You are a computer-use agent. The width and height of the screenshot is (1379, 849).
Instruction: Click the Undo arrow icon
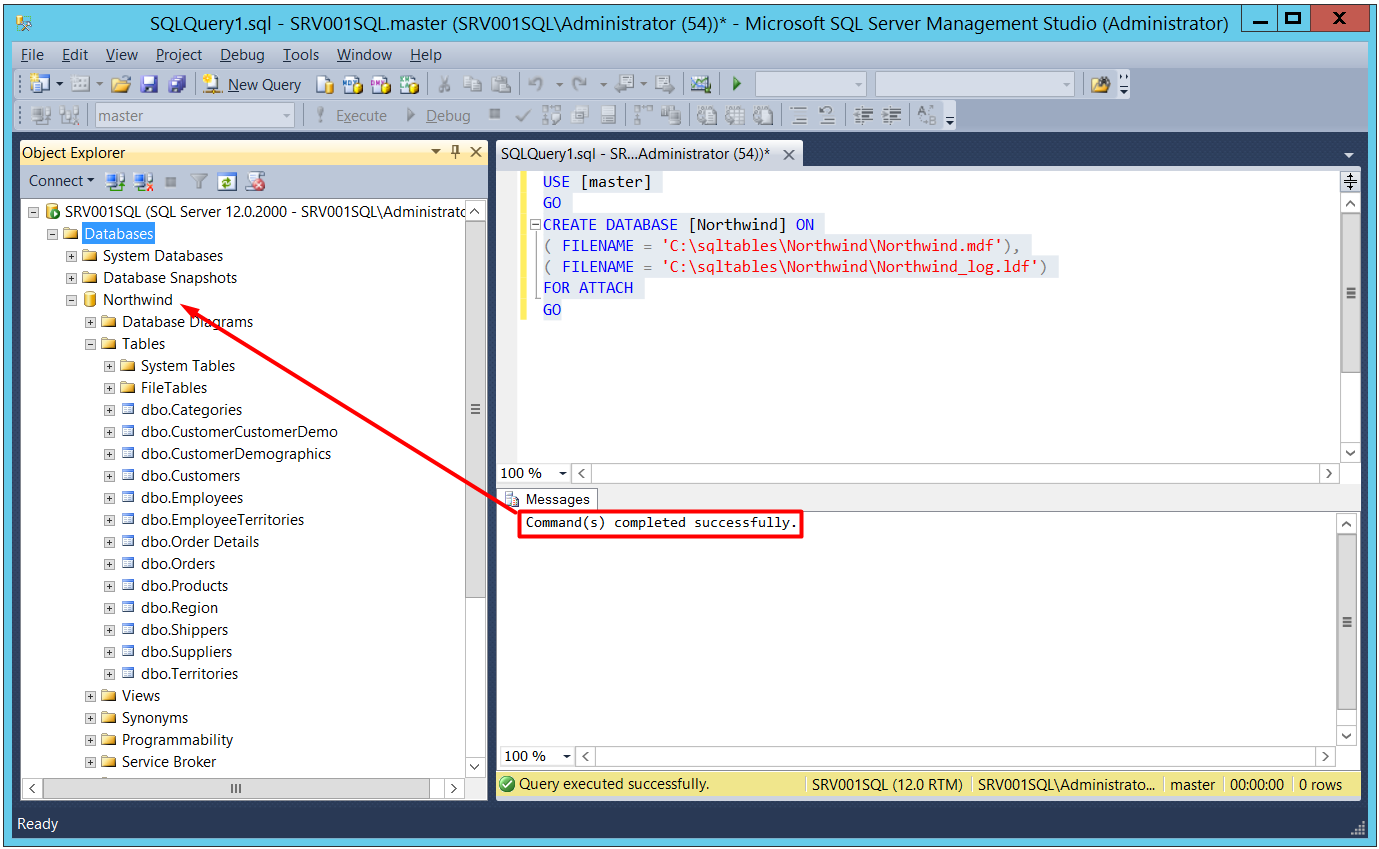coord(536,85)
